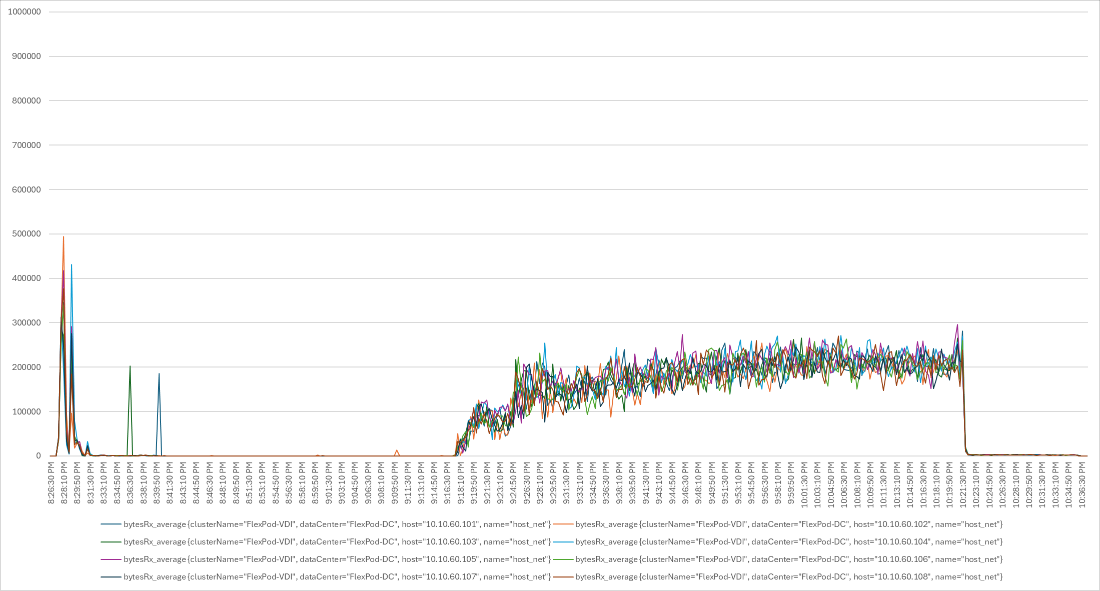Click the 600000 y-axis label
1100x591 pixels.
(x=26, y=190)
